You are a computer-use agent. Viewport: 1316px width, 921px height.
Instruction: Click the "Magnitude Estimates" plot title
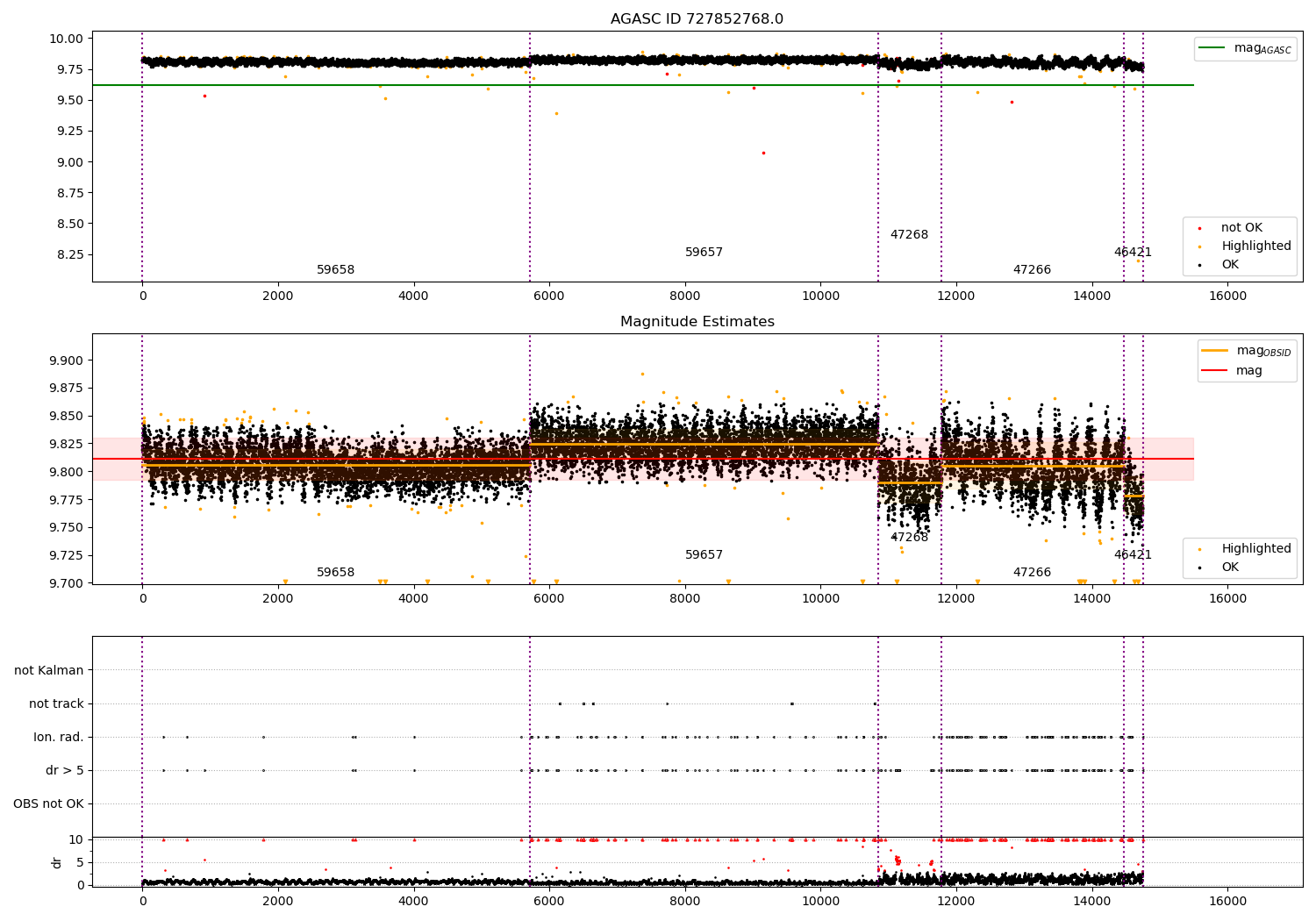click(697, 322)
